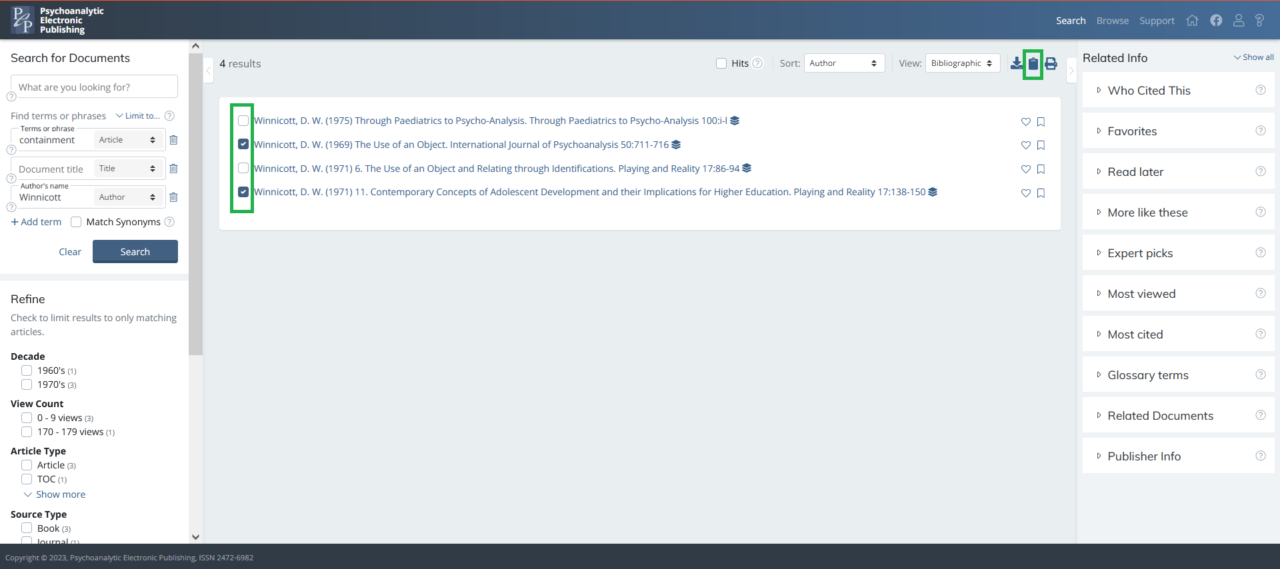Viewport: 1280px width, 569px height.
Task: Delete the containment search term row
Action: tap(173, 140)
